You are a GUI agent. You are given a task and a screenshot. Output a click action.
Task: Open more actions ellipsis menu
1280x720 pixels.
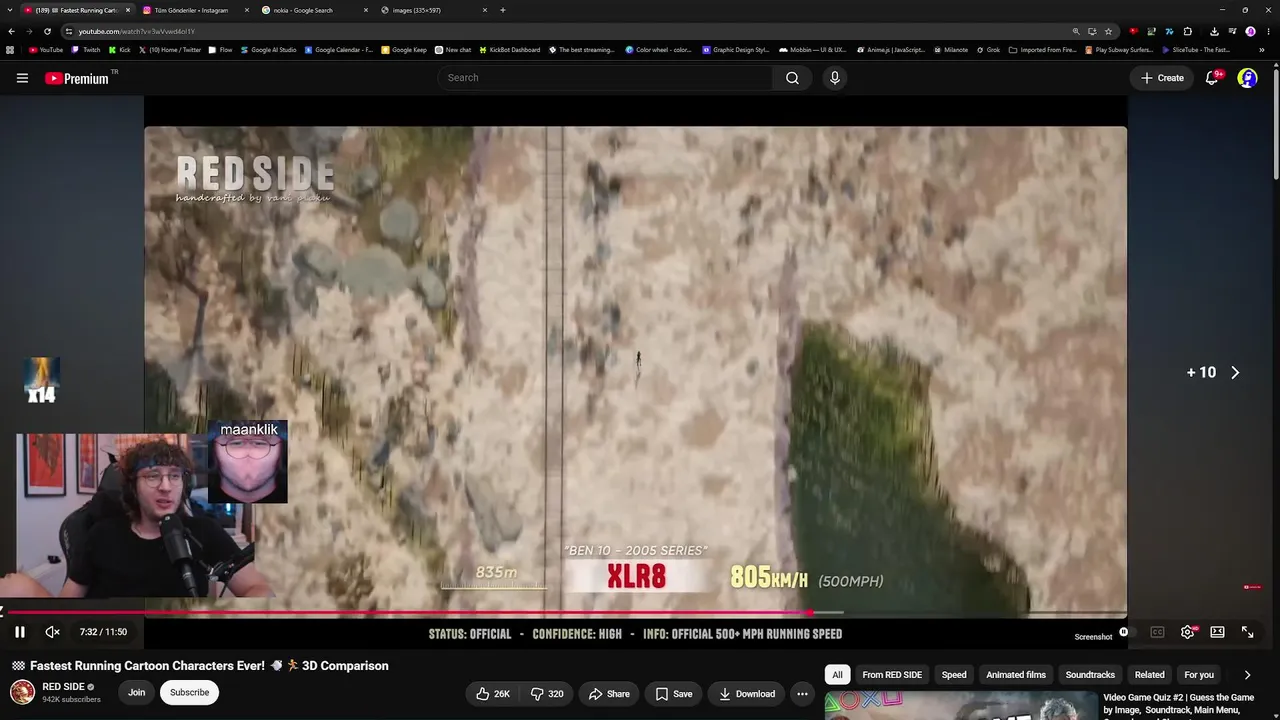click(802, 694)
